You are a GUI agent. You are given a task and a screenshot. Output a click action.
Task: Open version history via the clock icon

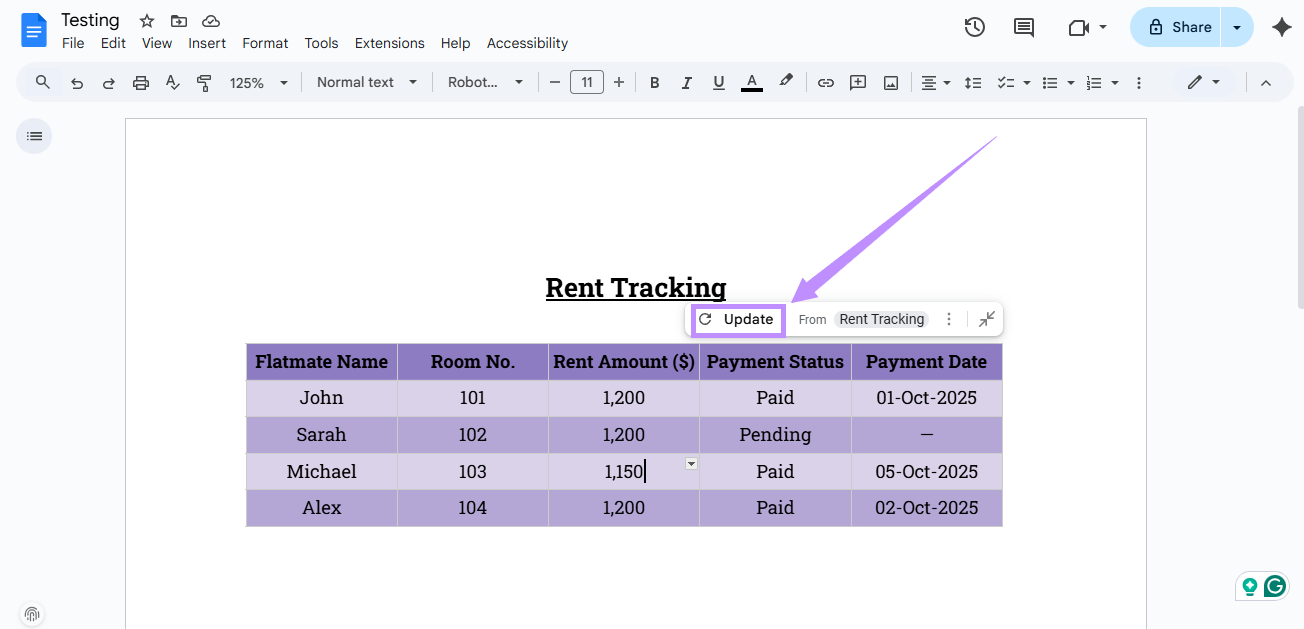(x=974, y=27)
